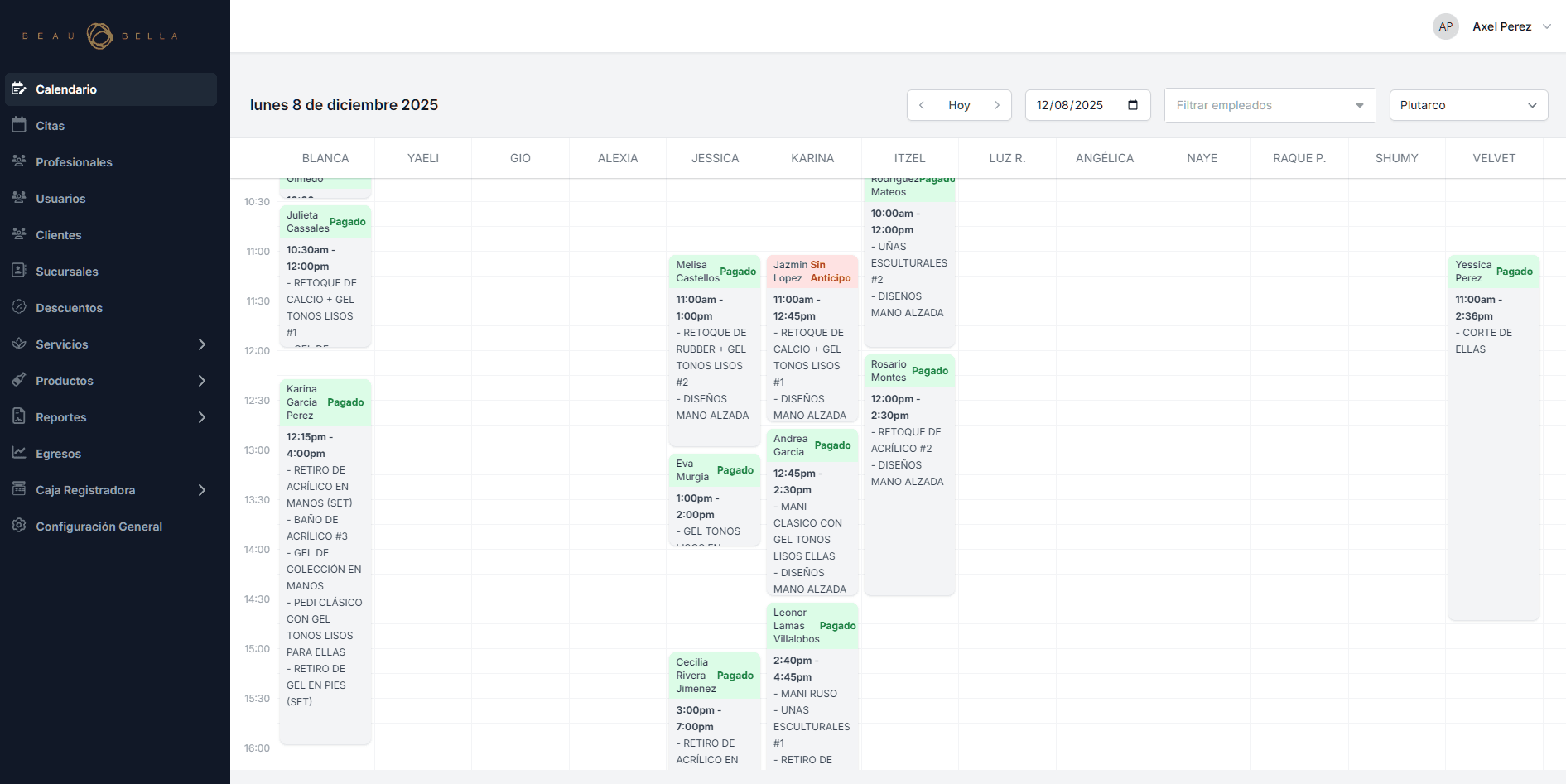The width and height of the screenshot is (1566, 784).
Task: Click the Beau Bella logo
Action: tap(99, 36)
